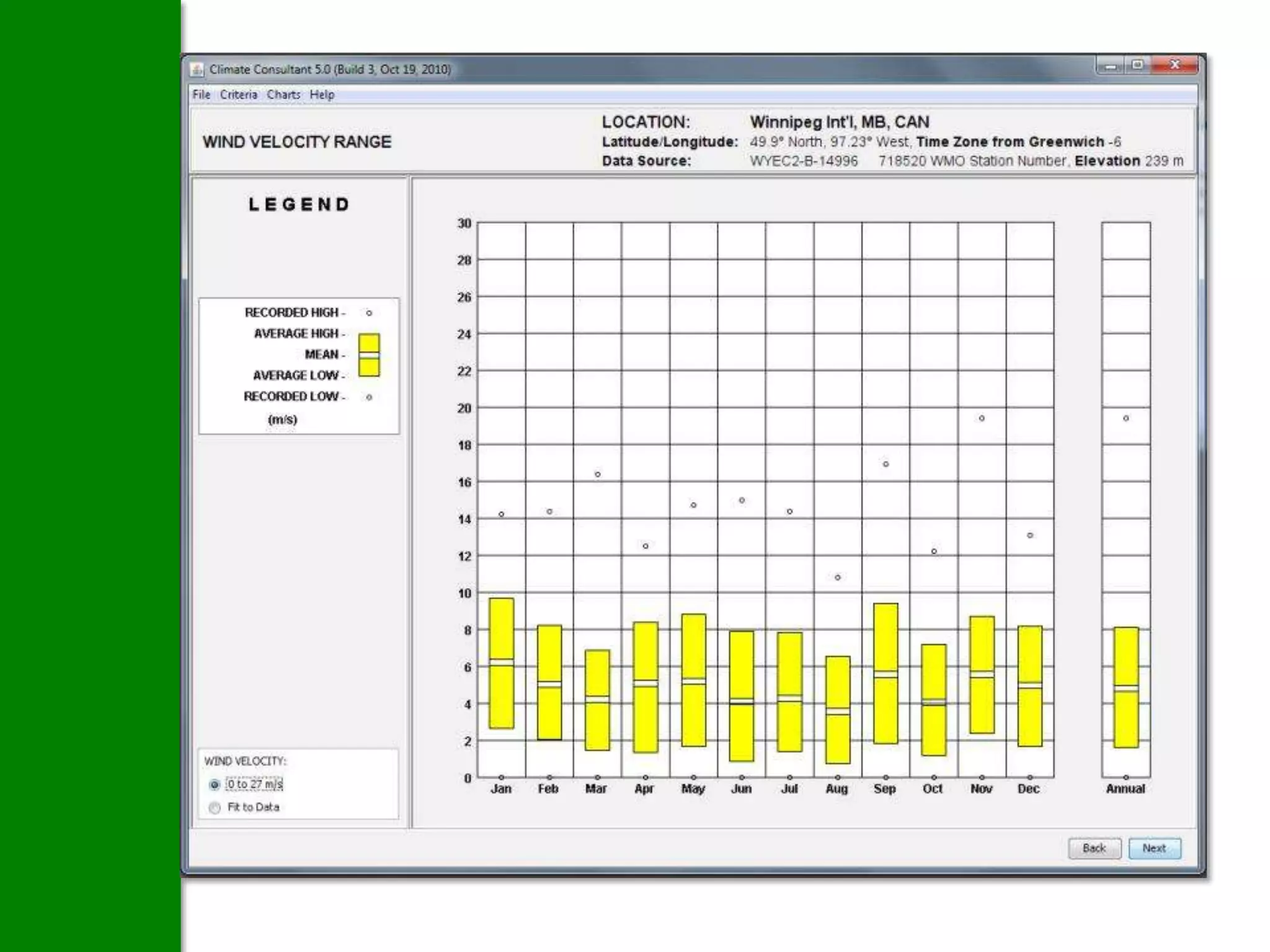This screenshot has width=1270, height=952.
Task: Click November's recorded high wind data point
Action: pyautogui.click(x=982, y=418)
